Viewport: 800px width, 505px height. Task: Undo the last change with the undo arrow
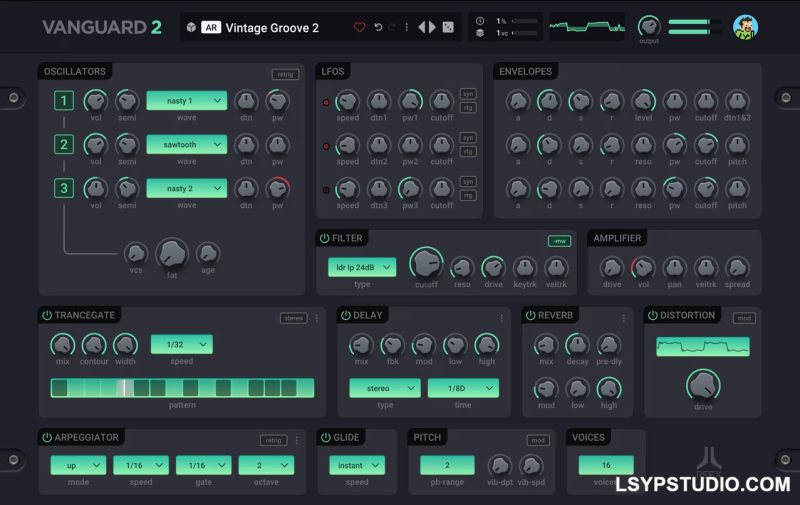pos(378,27)
